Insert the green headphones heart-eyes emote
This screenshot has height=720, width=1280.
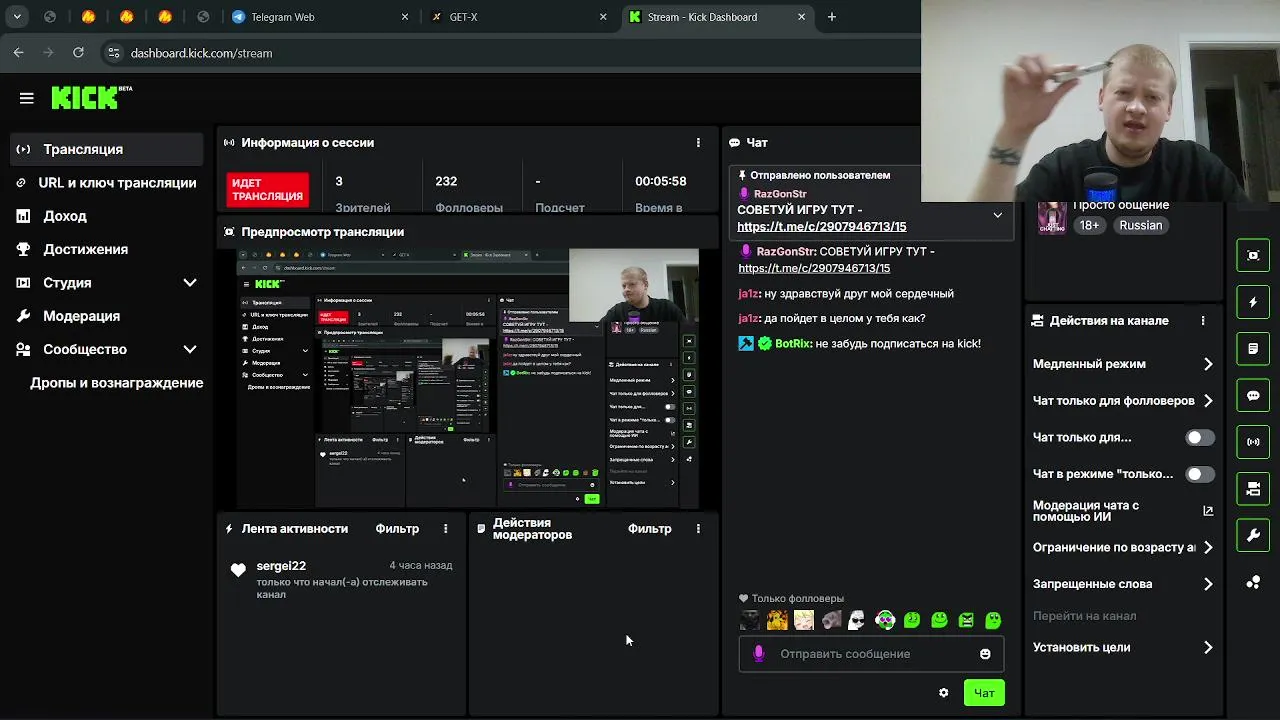coord(885,620)
